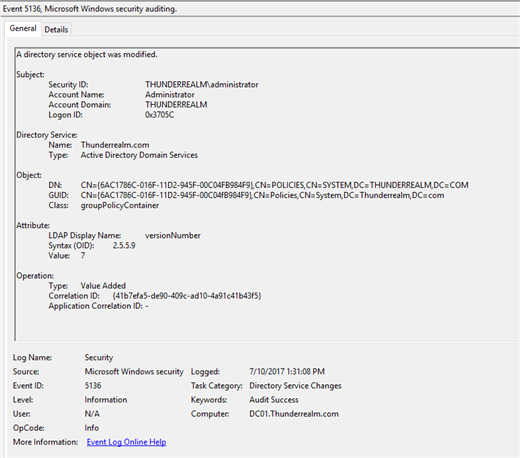Viewport: 520px width, 458px height.
Task: Click the Class value groupPolicyContainer
Action: coord(120,205)
